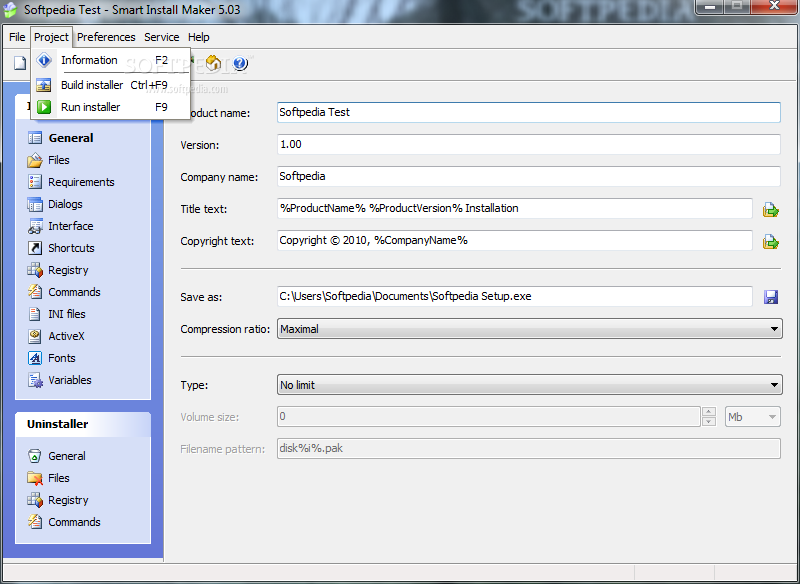Open the Uninstaller Commands page
Viewport: 800px width, 584px height.
pyautogui.click(x=74, y=522)
